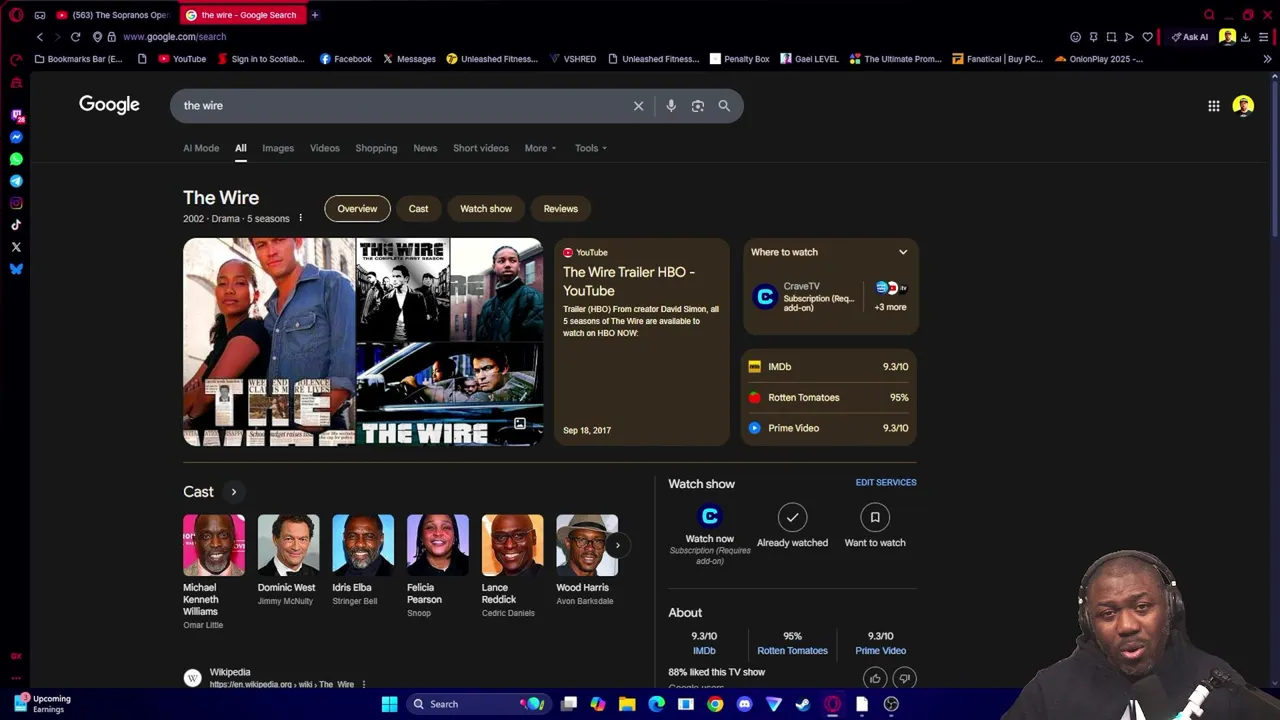
Task: Open Instagram in the Opera sidebar
Action: coord(16,203)
